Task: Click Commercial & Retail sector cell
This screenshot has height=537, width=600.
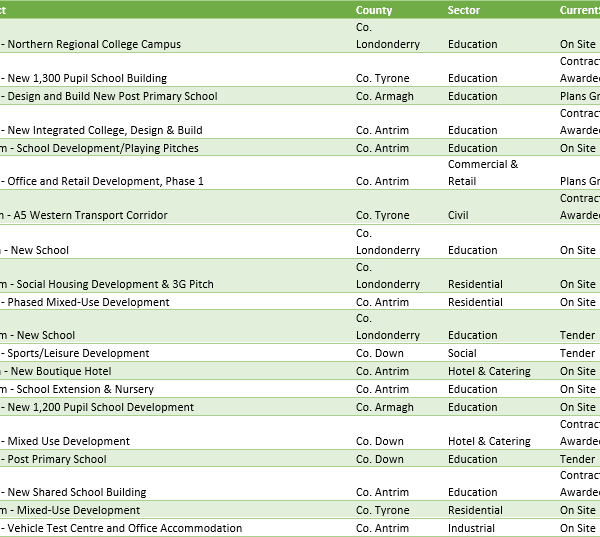Action: [x=483, y=173]
